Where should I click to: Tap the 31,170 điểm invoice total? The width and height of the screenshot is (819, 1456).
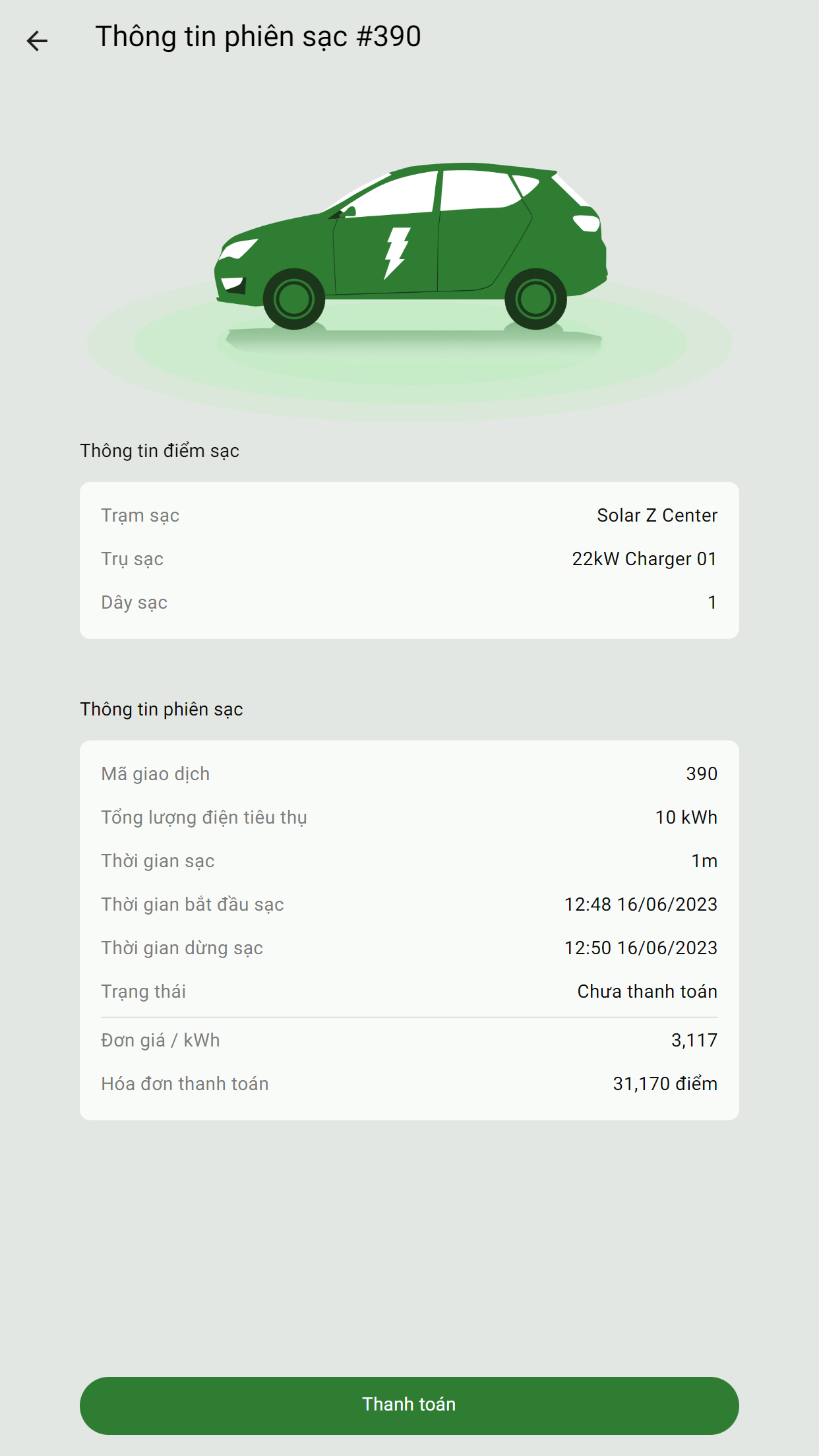pyautogui.click(x=665, y=1084)
